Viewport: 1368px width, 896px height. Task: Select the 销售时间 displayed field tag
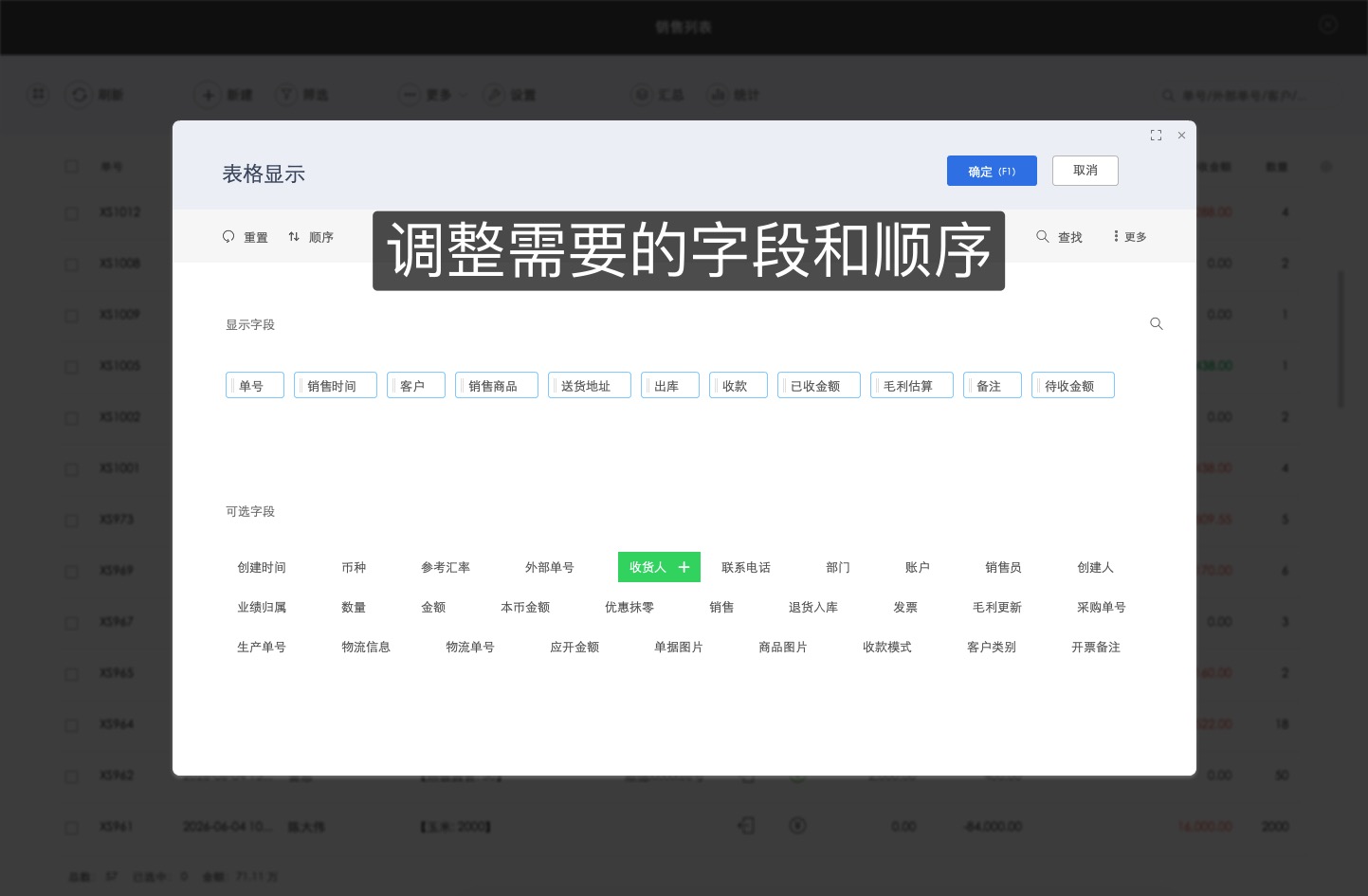tap(336, 386)
